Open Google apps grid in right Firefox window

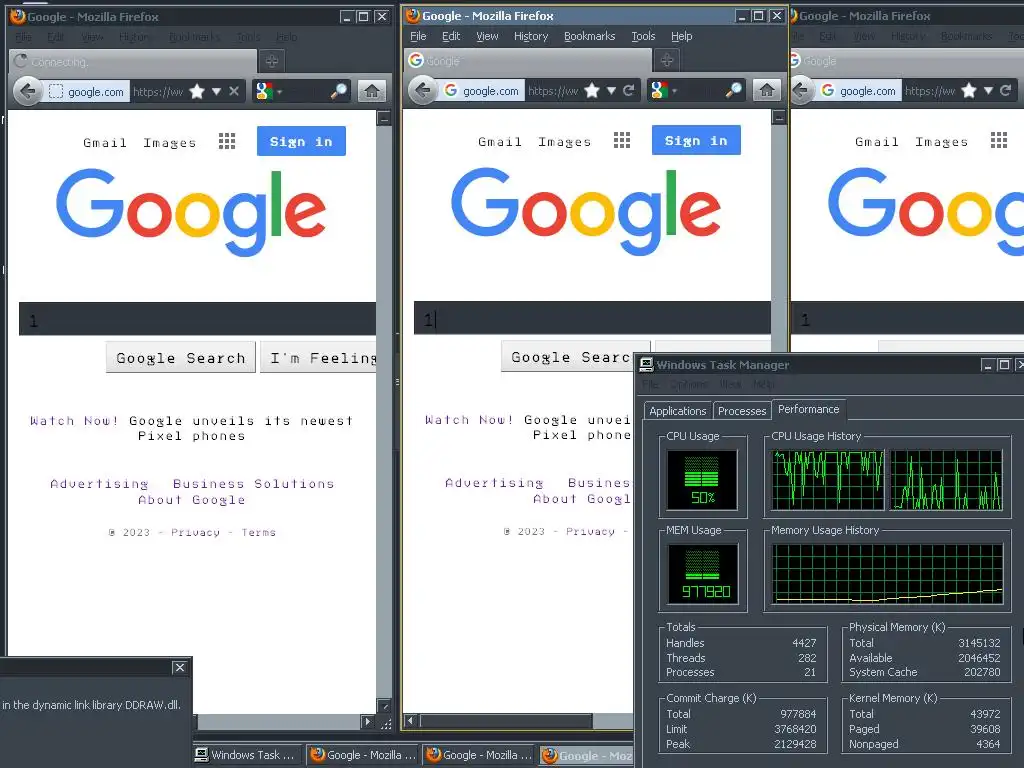[x=999, y=140]
